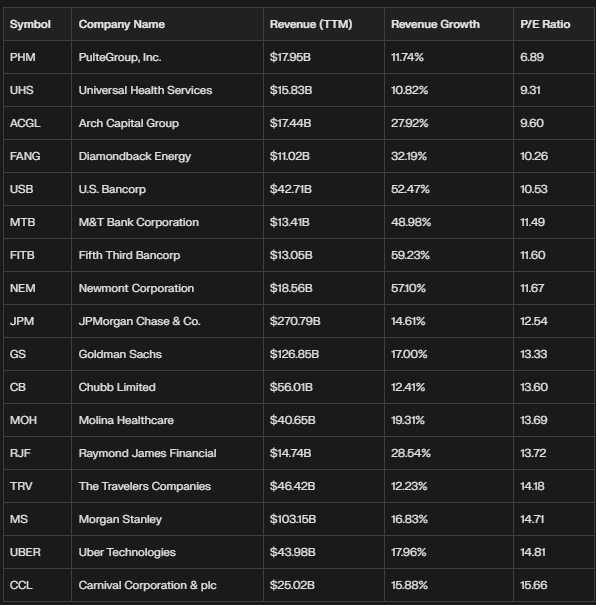This screenshot has width=596, height=605.
Task: Click the Revenue (TTM) column header
Action: (x=311, y=24)
